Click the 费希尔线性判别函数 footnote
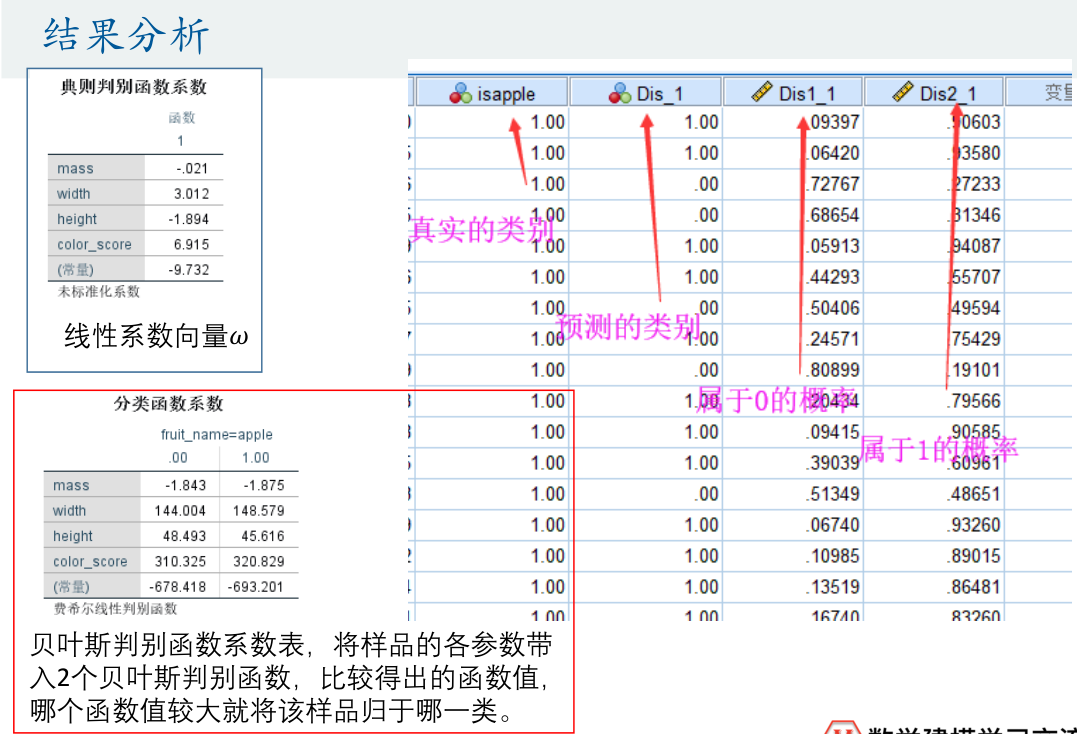1077x734 pixels. tap(115, 609)
